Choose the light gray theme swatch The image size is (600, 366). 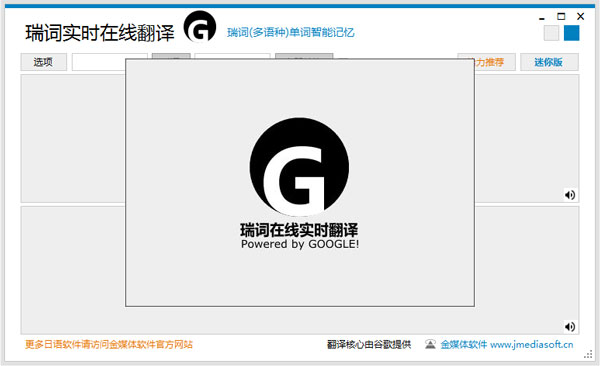point(551,33)
